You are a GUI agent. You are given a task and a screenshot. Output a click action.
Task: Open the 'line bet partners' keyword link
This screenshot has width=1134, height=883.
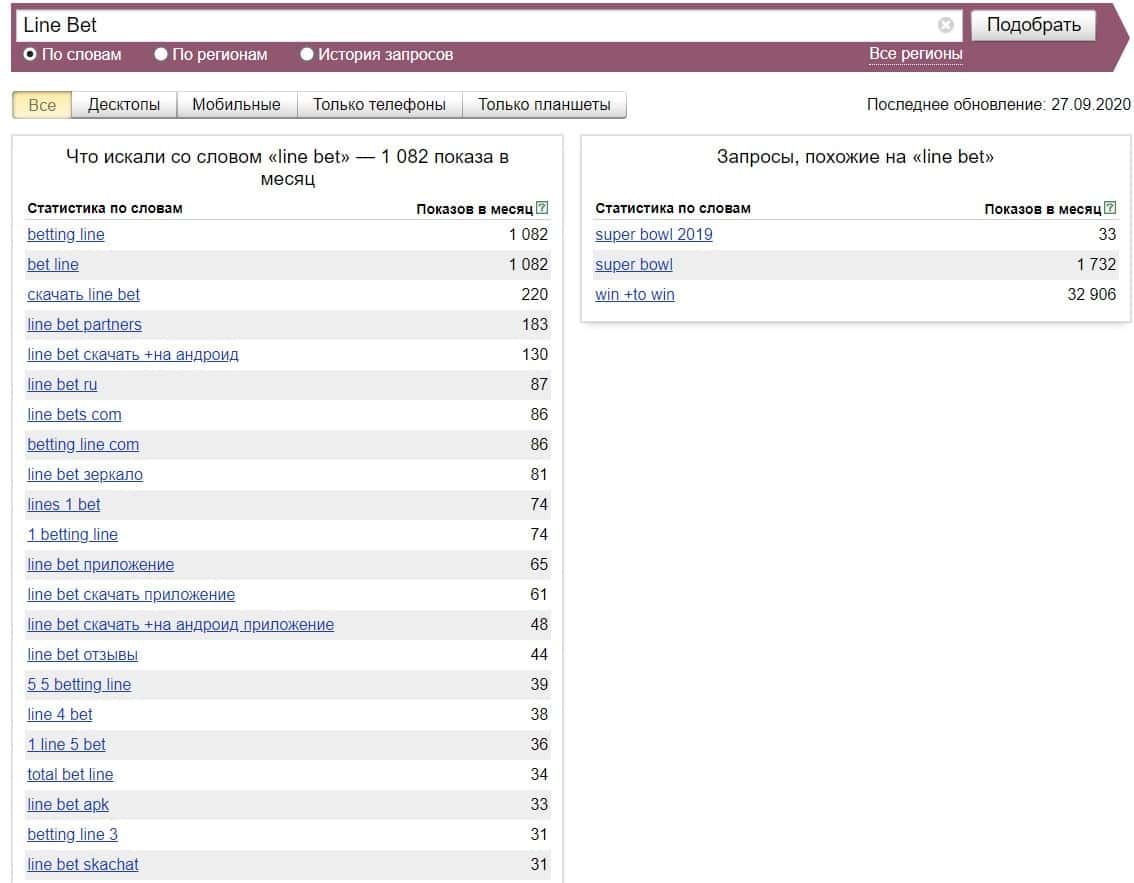pos(84,325)
